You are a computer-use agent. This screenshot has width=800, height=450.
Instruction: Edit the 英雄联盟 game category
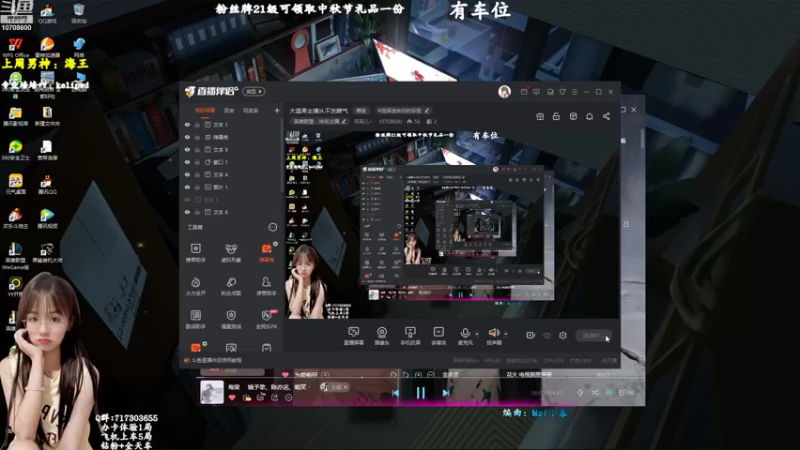[320, 121]
